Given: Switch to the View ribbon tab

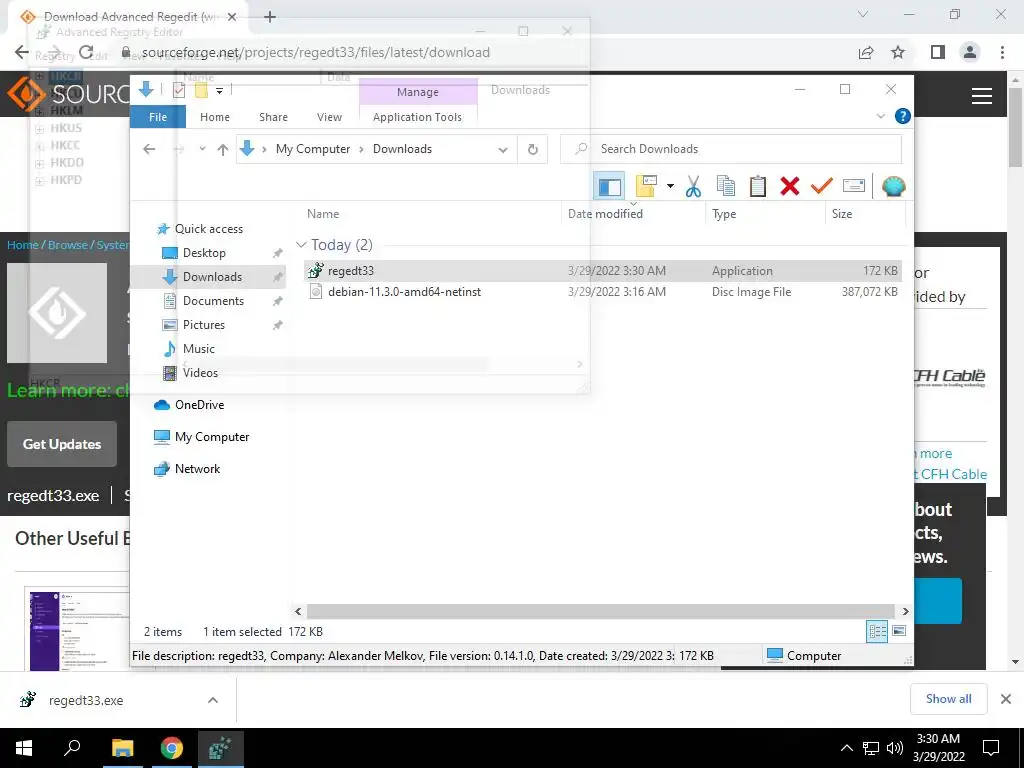Looking at the screenshot, I should (329, 117).
